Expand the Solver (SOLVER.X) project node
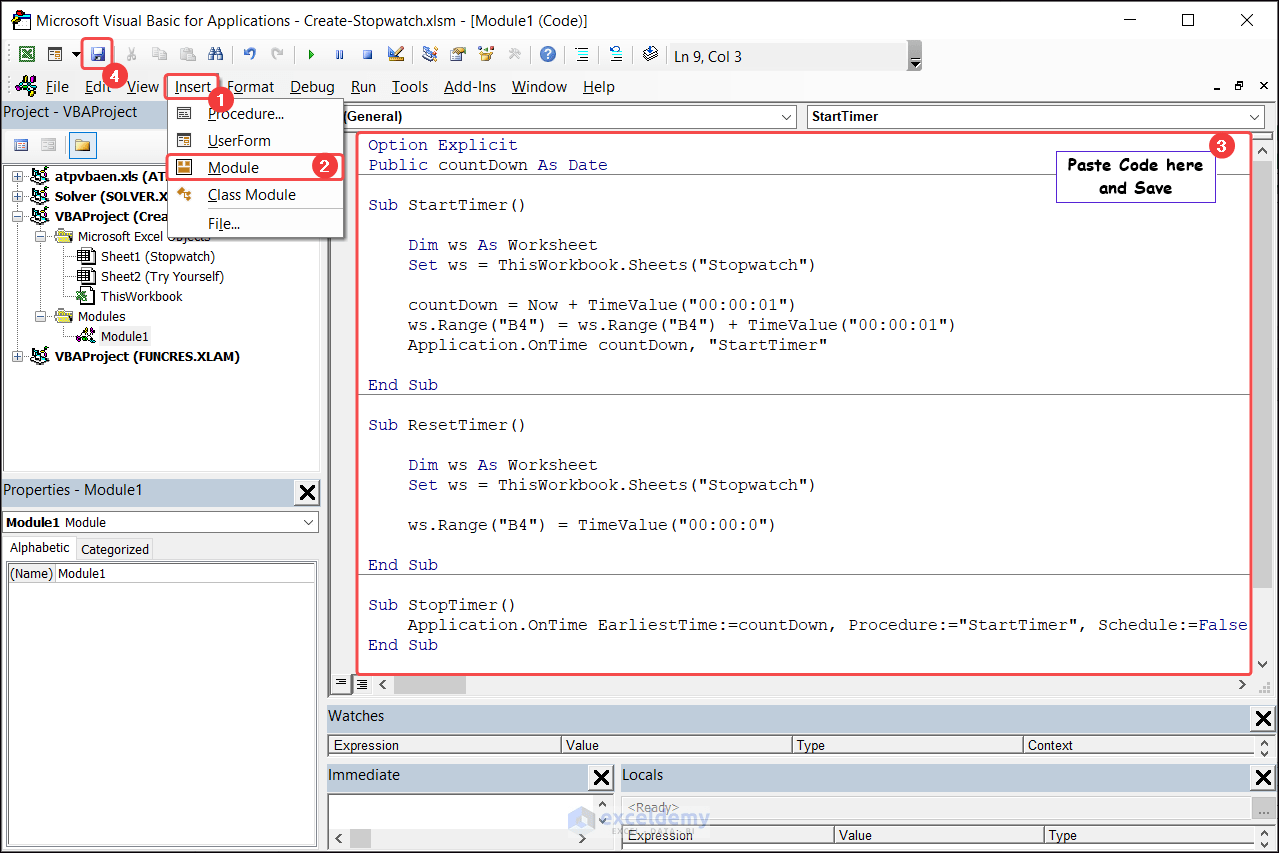Screen dimensions: 1279x853 tap(17, 196)
